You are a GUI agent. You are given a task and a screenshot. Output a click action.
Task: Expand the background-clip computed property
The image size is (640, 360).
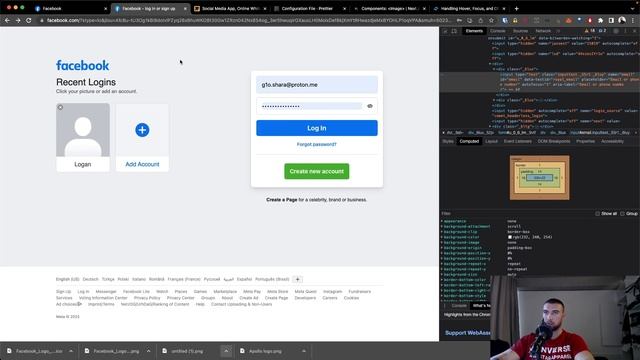coord(442,232)
